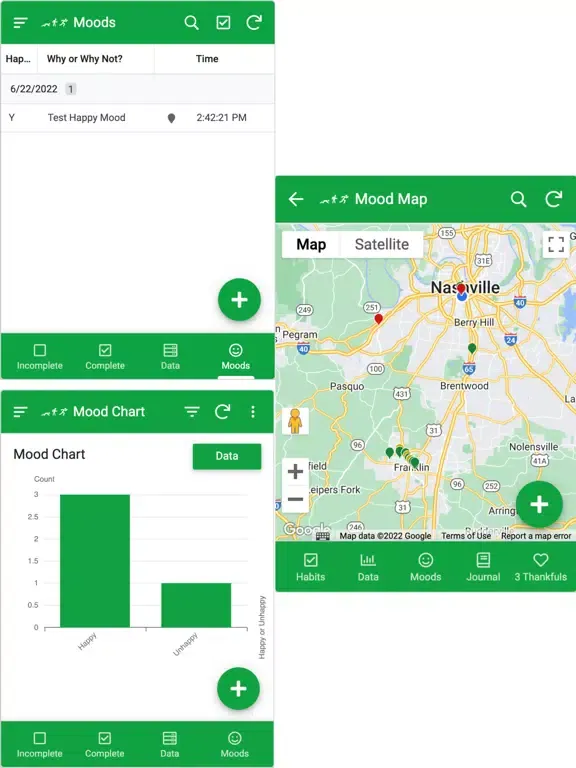Select the Street View pegman
This screenshot has width=576, height=768.
295,421
